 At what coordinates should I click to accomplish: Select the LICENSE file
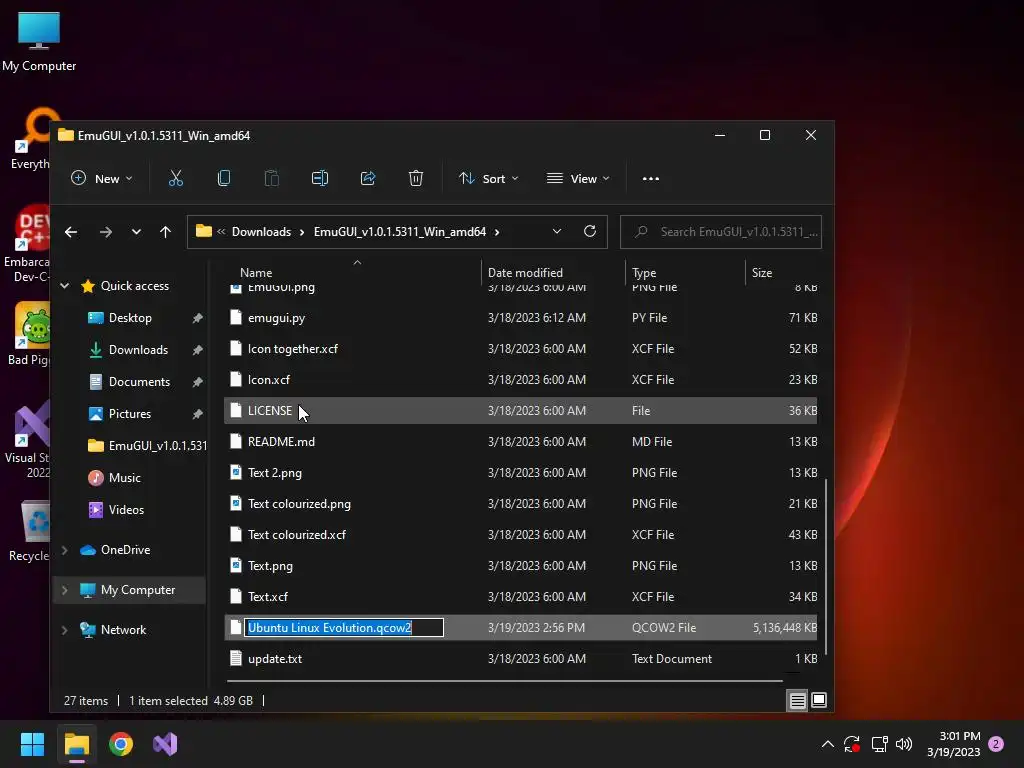[520, 411]
